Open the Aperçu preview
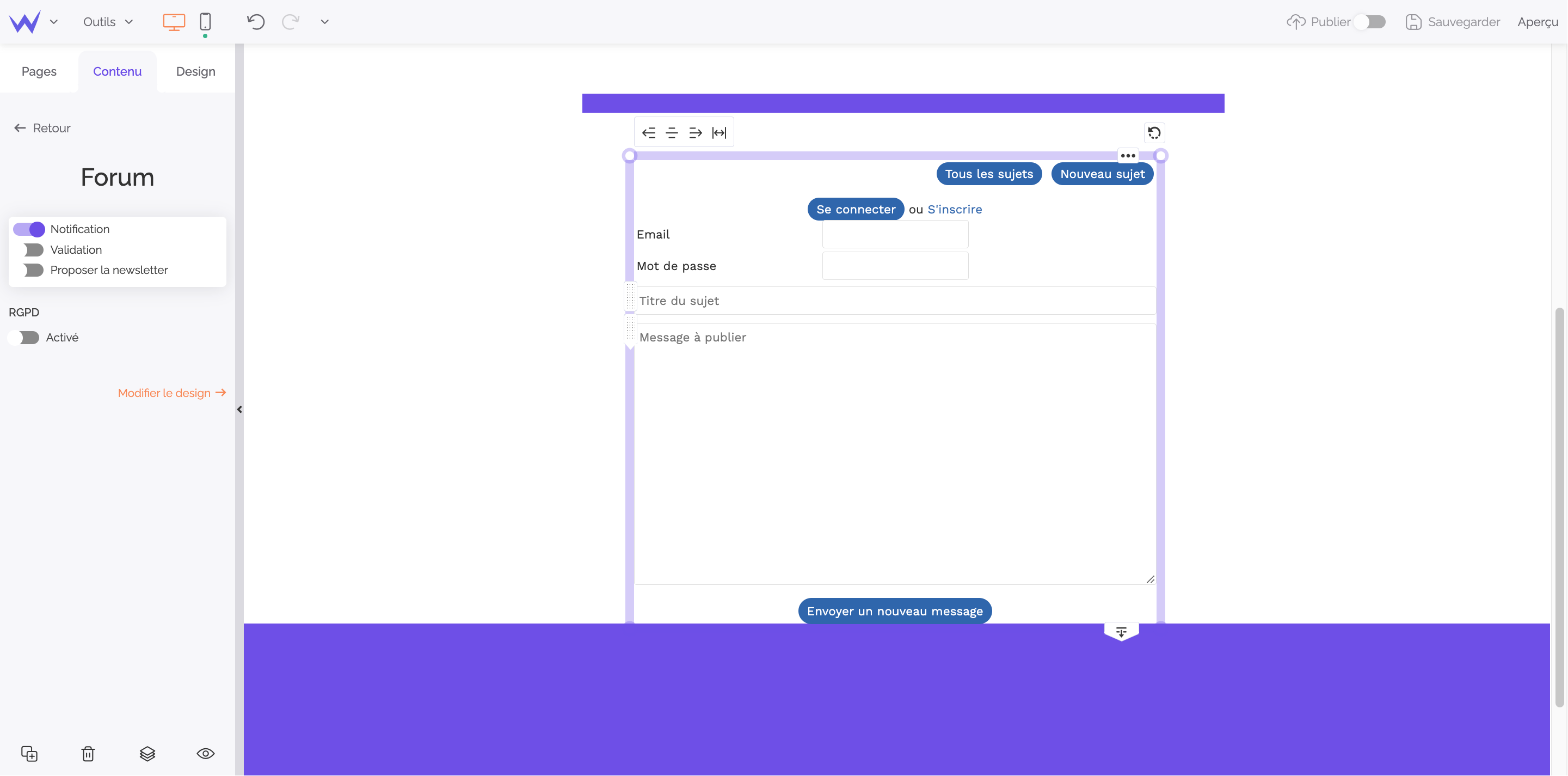Viewport: 1568px width, 776px height. (1538, 22)
